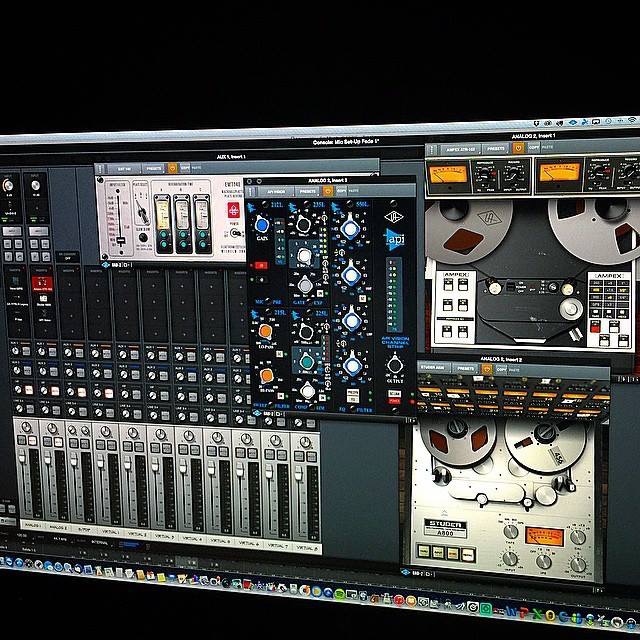The width and height of the screenshot is (640, 640).
Task: Select the VIRTUAL 6 channel label
Action: [249, 543]
